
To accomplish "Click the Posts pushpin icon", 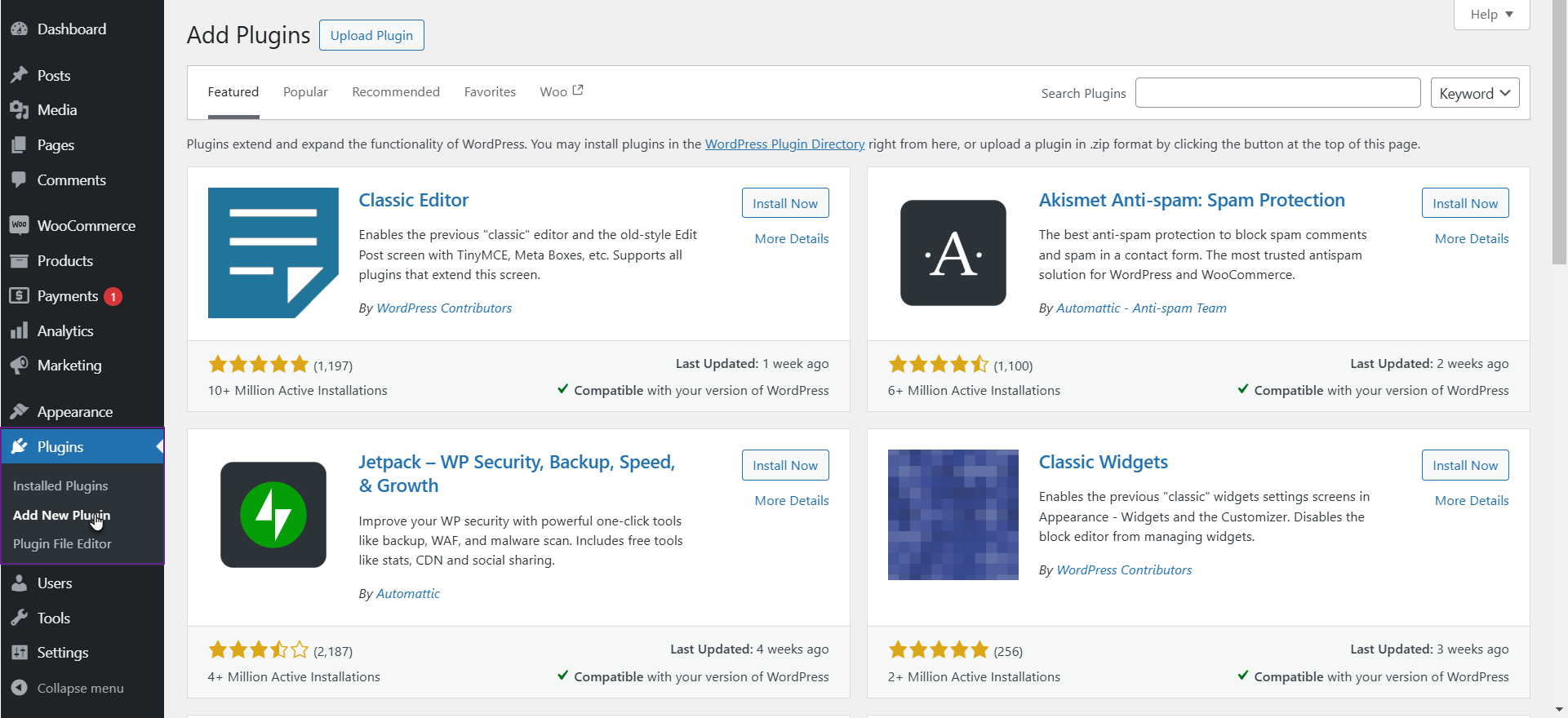I will 20,75.
